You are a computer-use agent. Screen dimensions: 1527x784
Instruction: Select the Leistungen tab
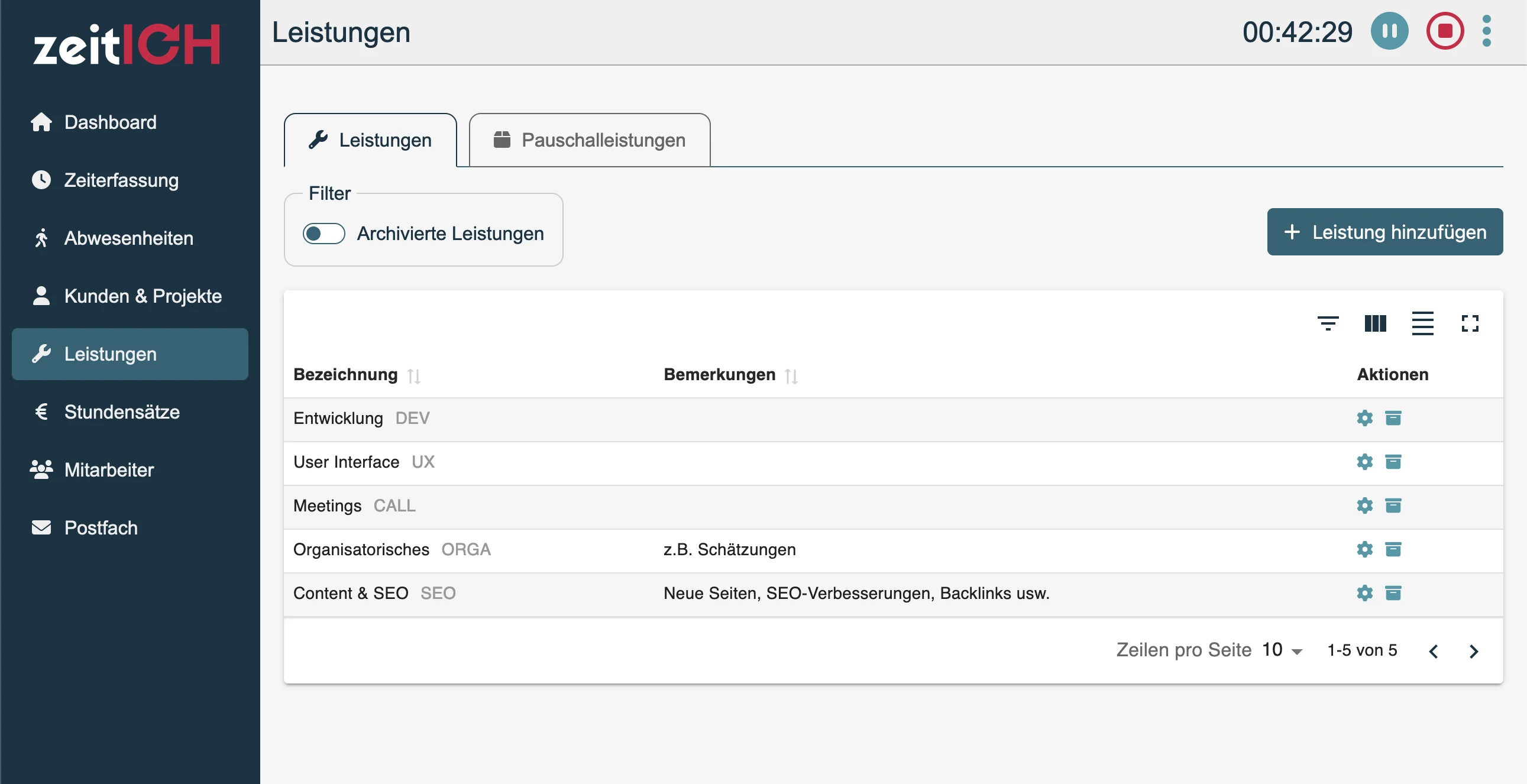point(370,141)
